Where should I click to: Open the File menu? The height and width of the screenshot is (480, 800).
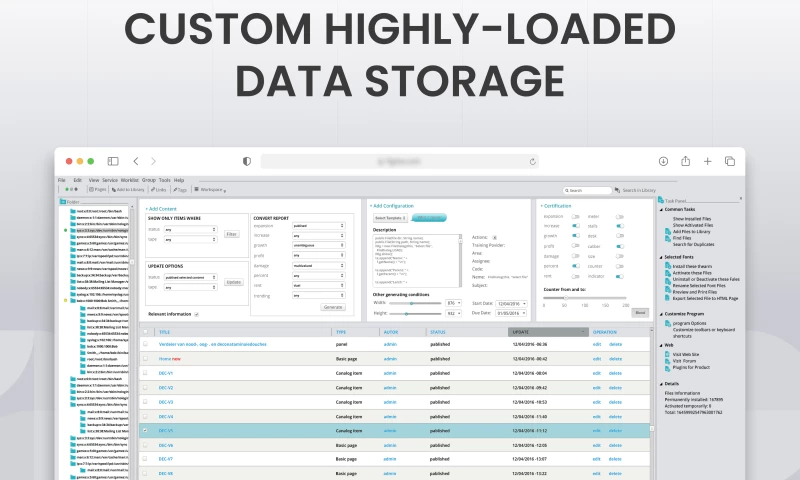[x=62, y=180]
